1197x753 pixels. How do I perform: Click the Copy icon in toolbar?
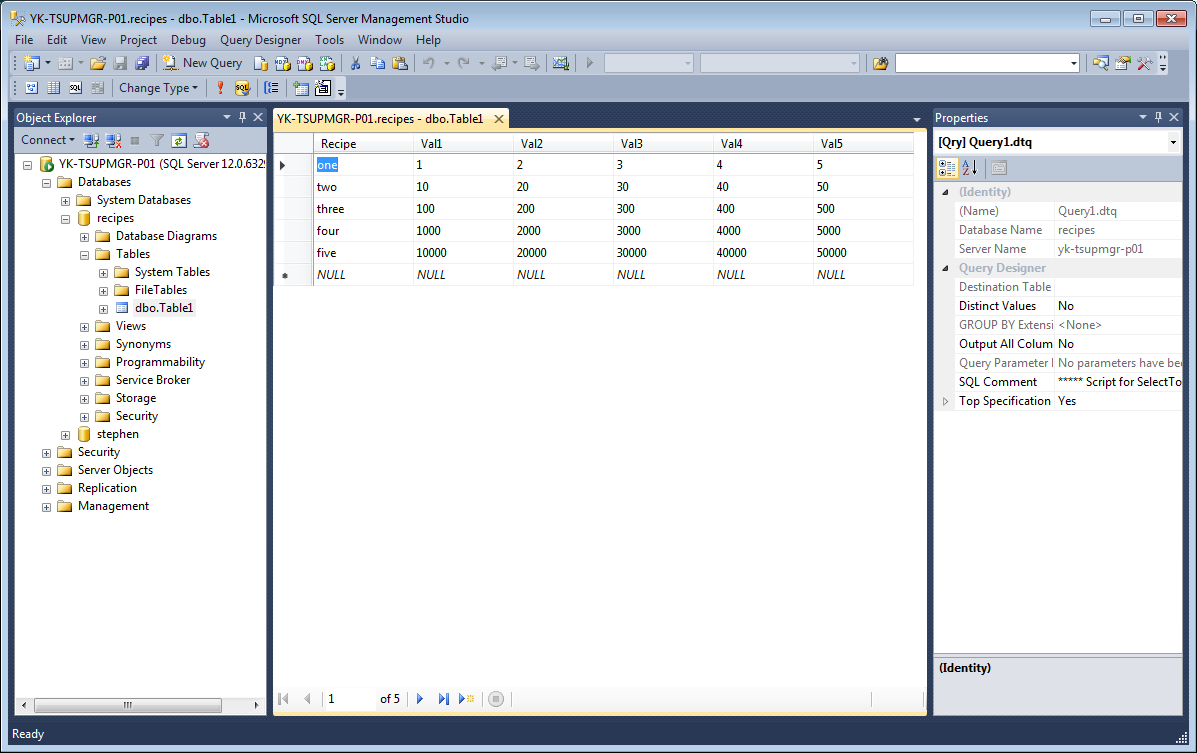[x=377, y=63]
